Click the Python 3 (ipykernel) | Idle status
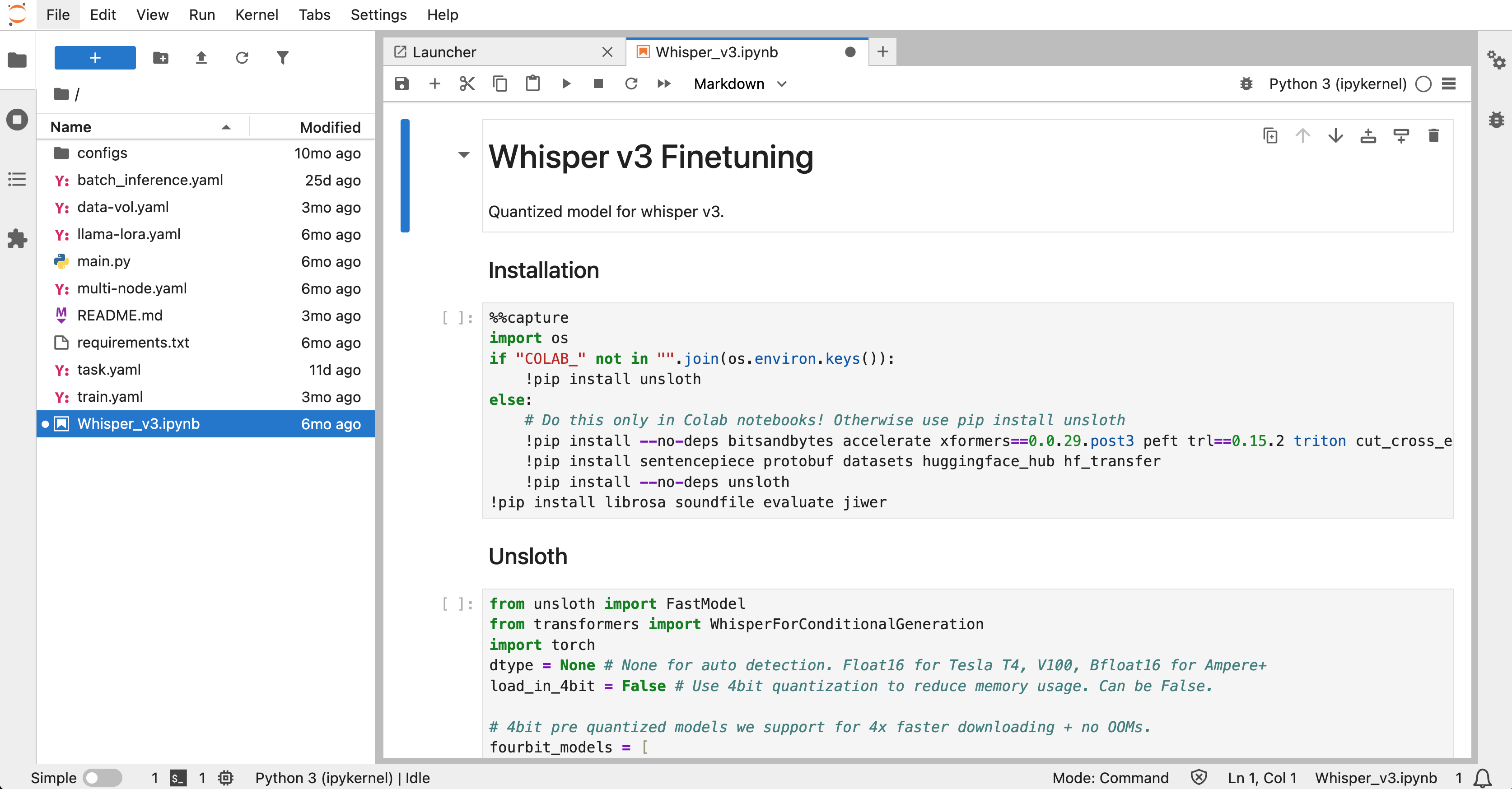The image size is (1512, 789). [342, 778]
